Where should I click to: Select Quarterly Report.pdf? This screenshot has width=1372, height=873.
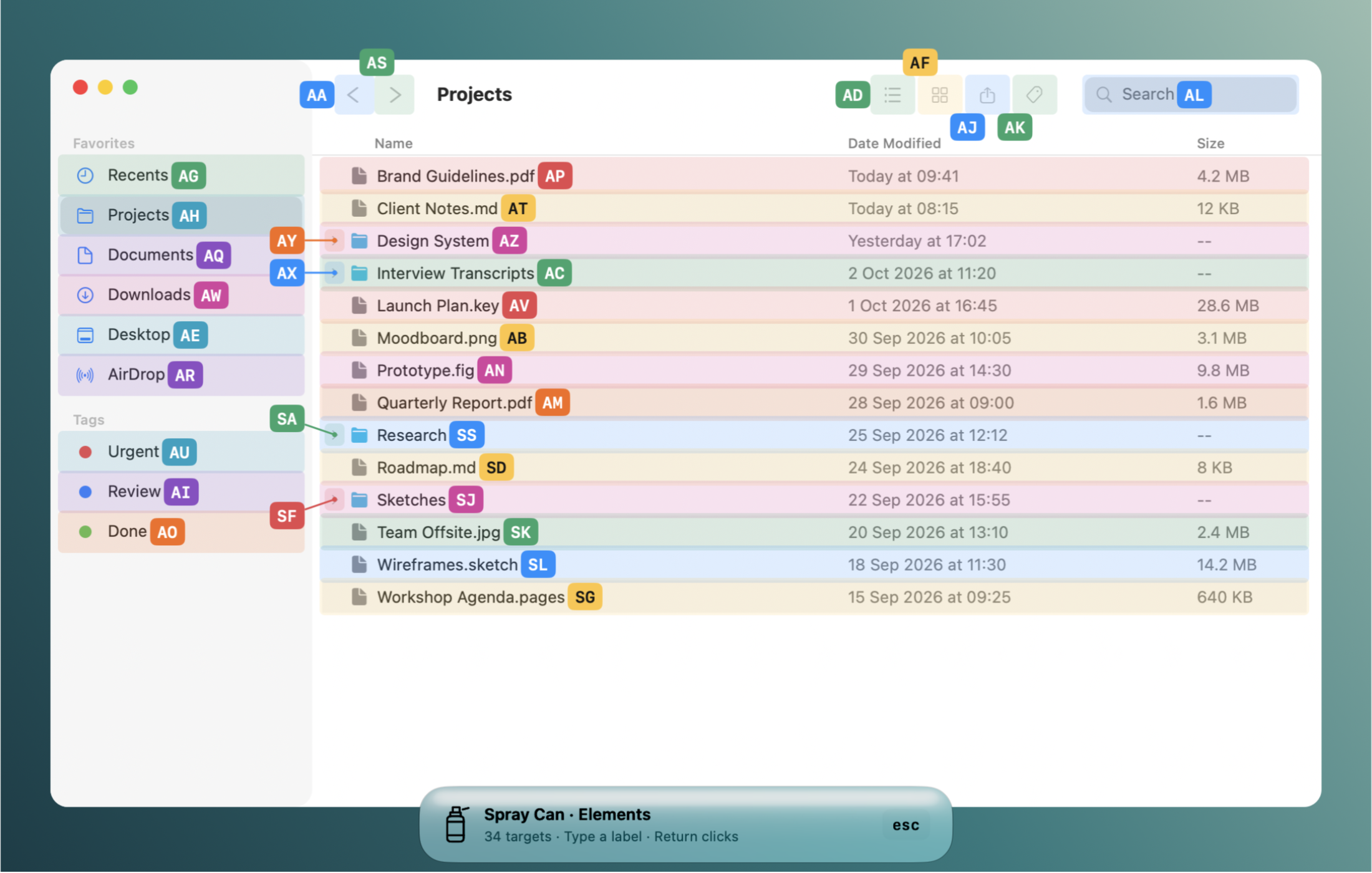[x=814, y=403]
